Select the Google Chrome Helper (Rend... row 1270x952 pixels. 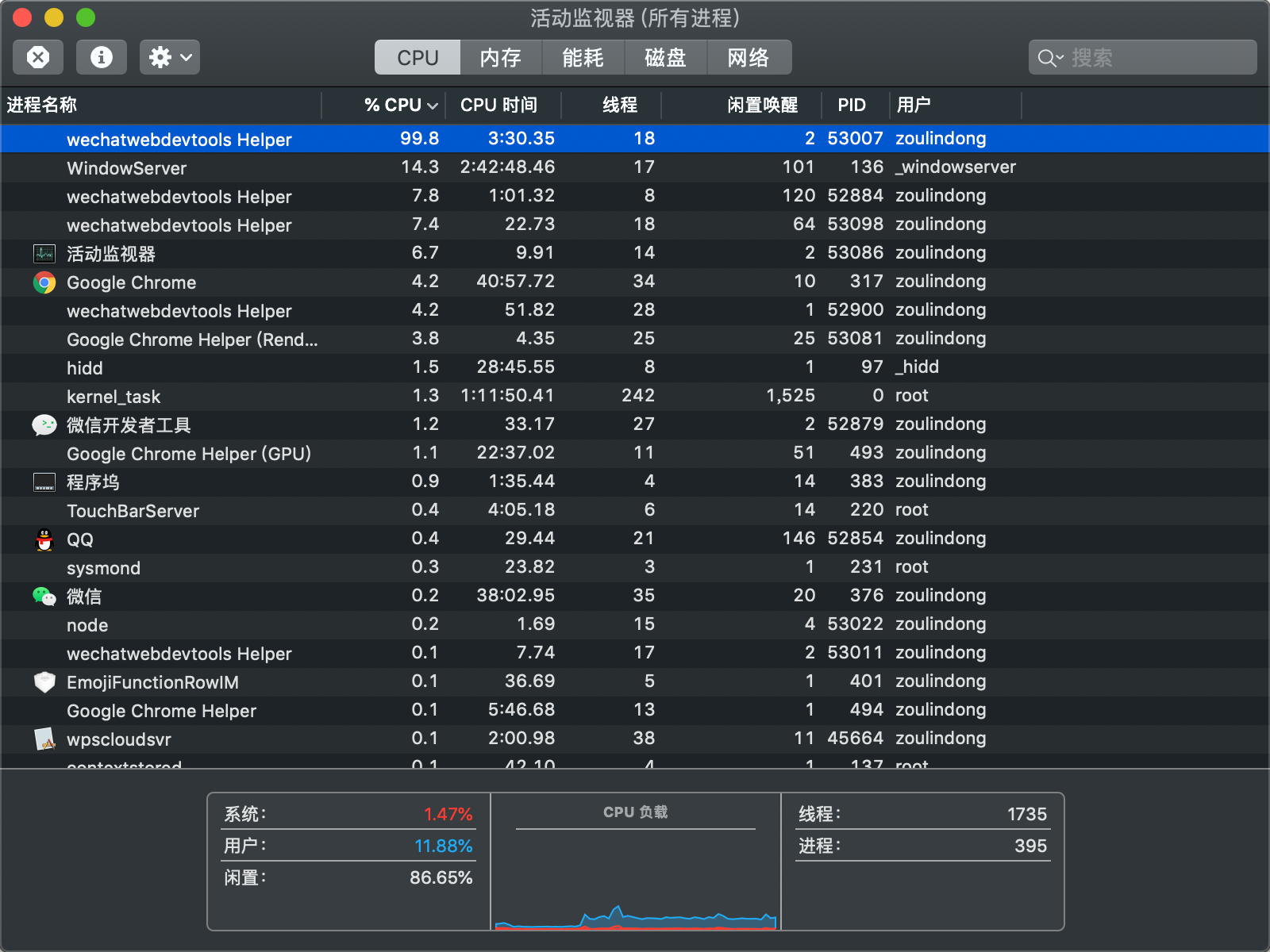[635, 339]
